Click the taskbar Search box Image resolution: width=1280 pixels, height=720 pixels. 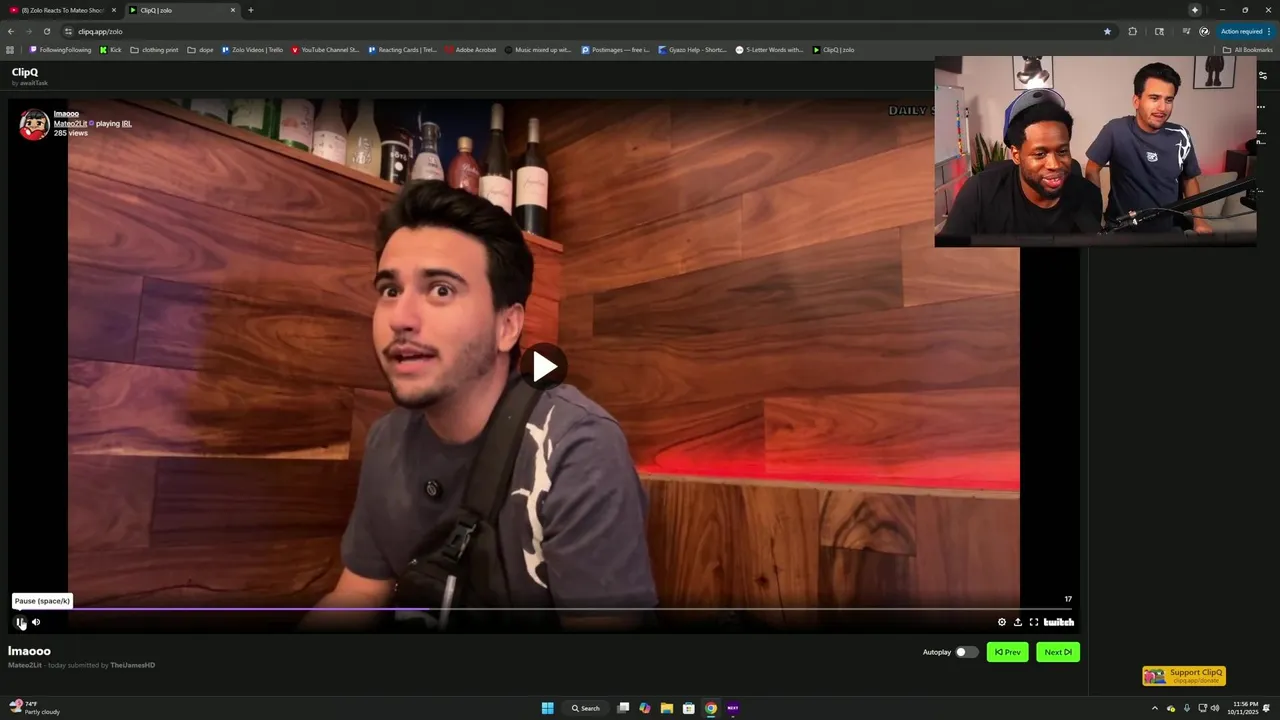coord(586,708)
